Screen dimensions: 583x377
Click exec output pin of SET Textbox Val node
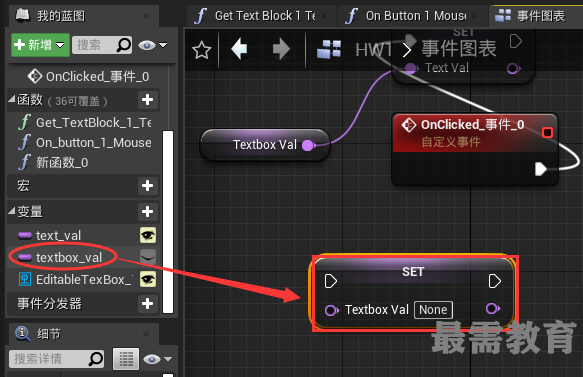[495, 281]
